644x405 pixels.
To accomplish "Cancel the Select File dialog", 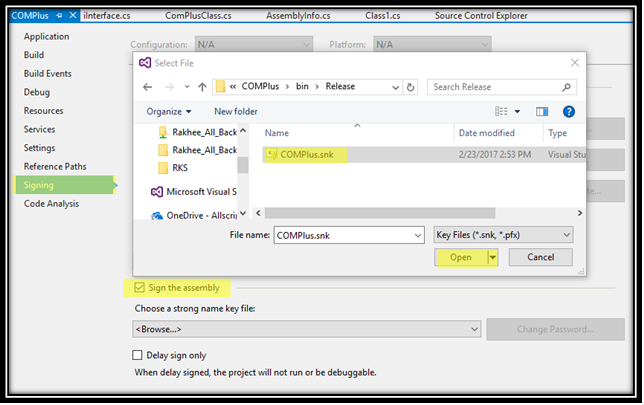I will point(540,257).
